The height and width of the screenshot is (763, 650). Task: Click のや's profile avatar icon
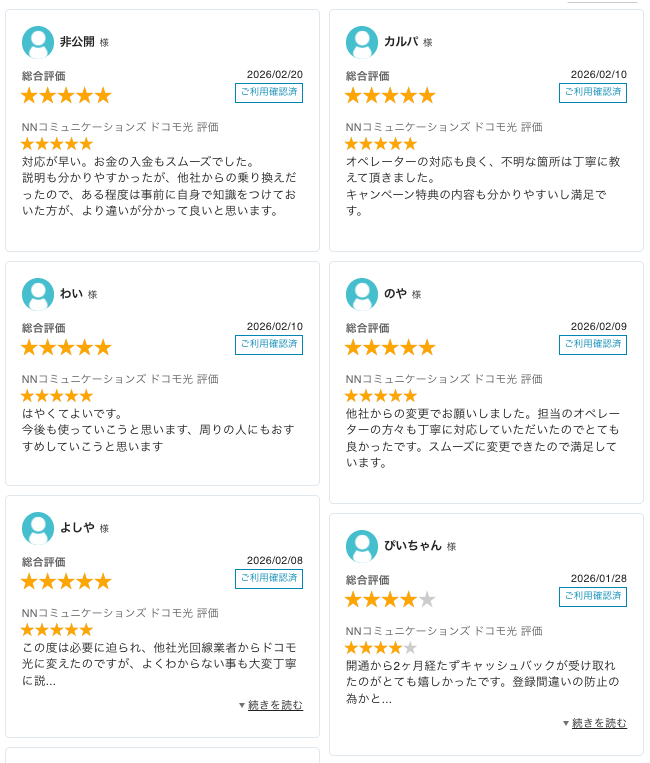click(x=362, y=294)
